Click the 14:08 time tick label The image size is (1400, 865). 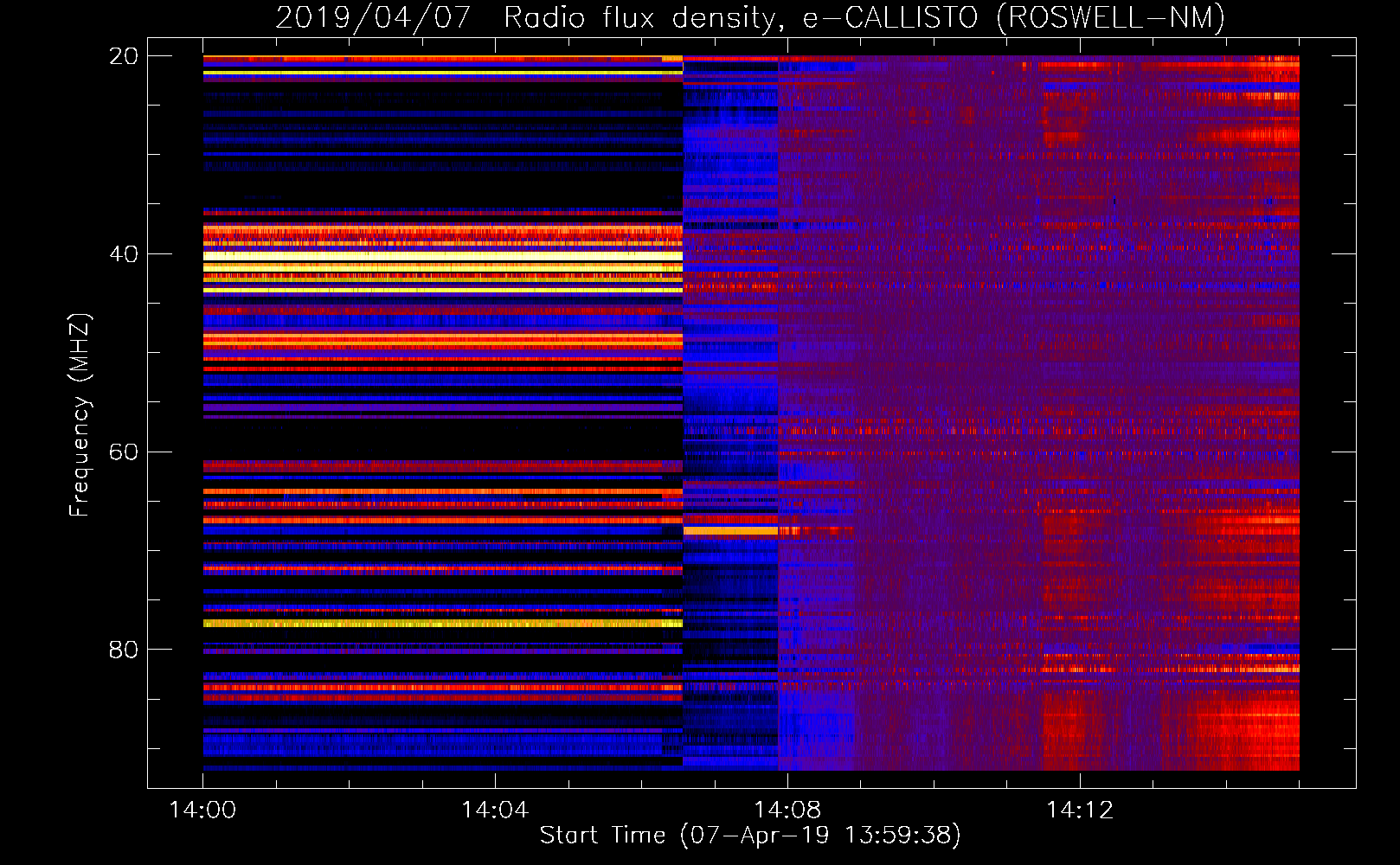787,811
